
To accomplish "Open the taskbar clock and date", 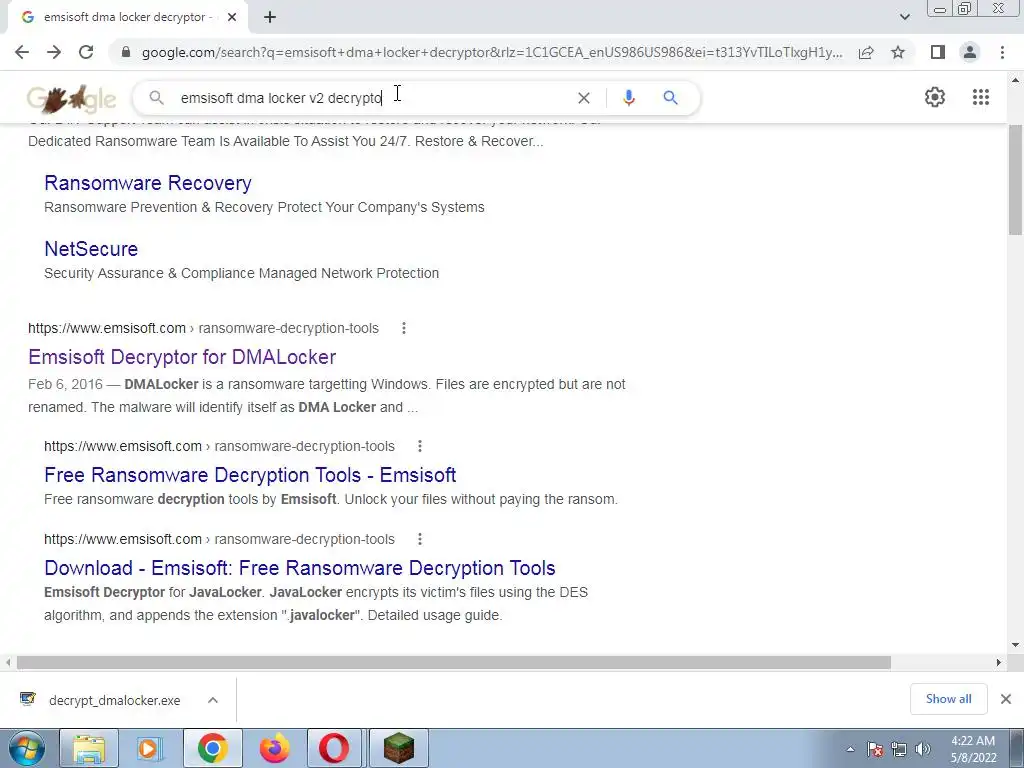I will (973, 749).
